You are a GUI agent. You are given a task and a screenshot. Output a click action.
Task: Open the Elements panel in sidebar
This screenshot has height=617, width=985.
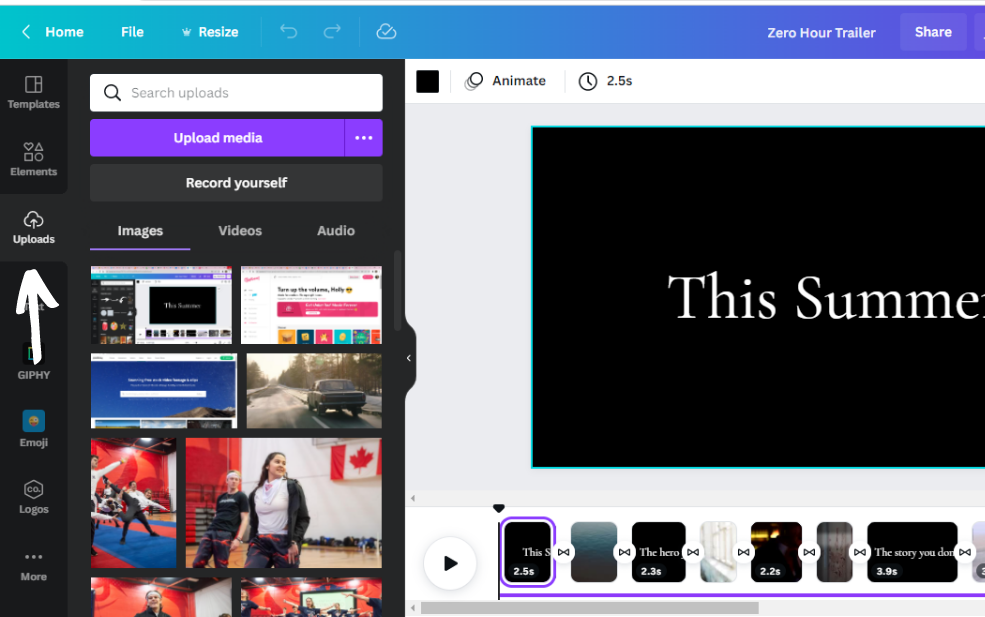tap(33, 158)
